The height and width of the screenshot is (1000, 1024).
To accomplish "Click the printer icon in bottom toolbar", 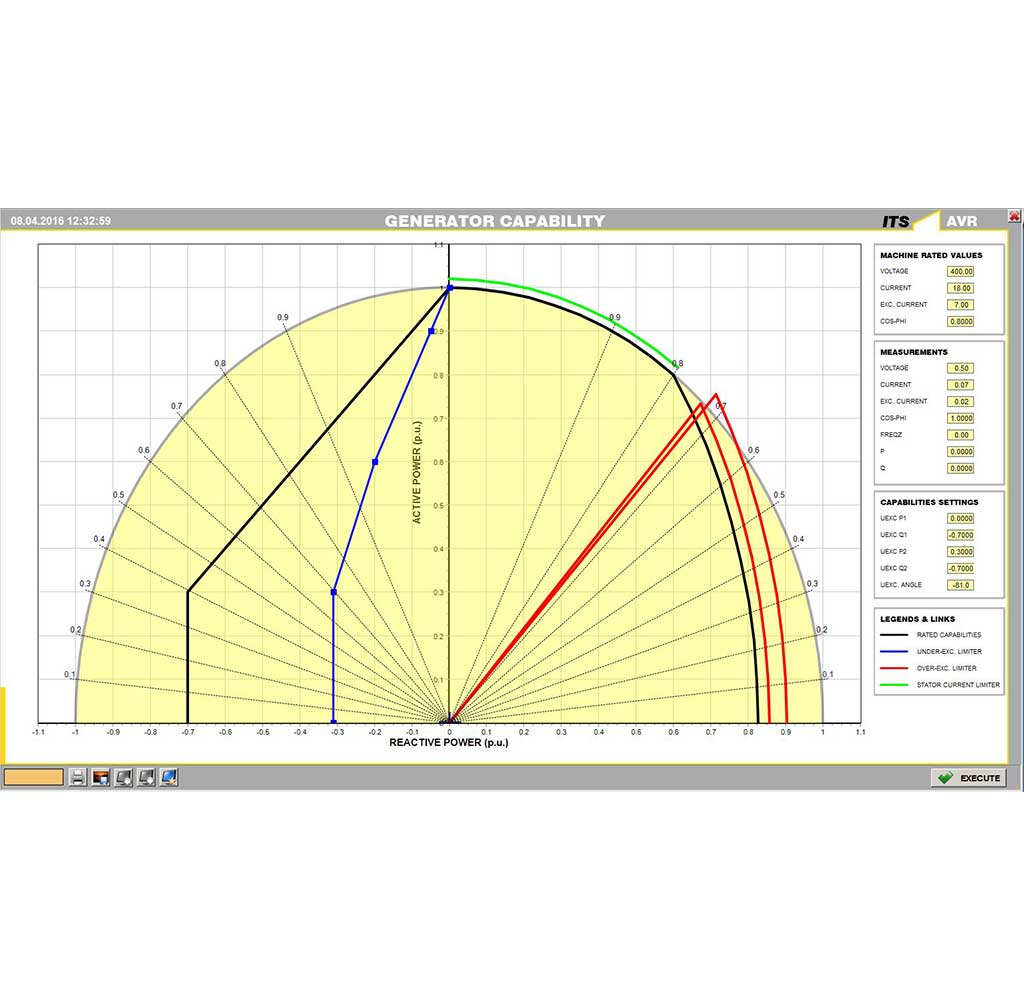I will [78, 777].
